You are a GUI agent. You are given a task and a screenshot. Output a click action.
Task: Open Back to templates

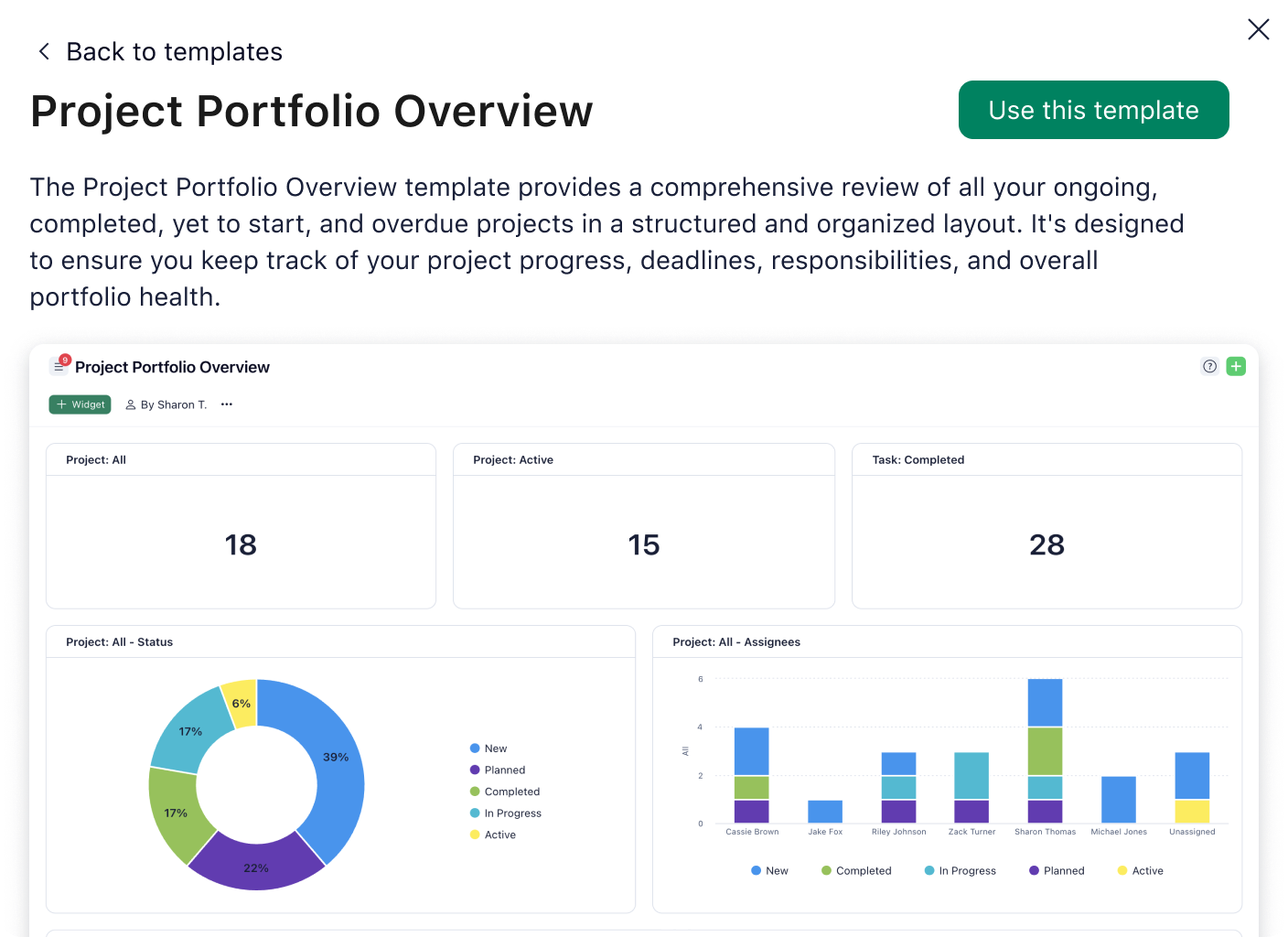(174, 51)
